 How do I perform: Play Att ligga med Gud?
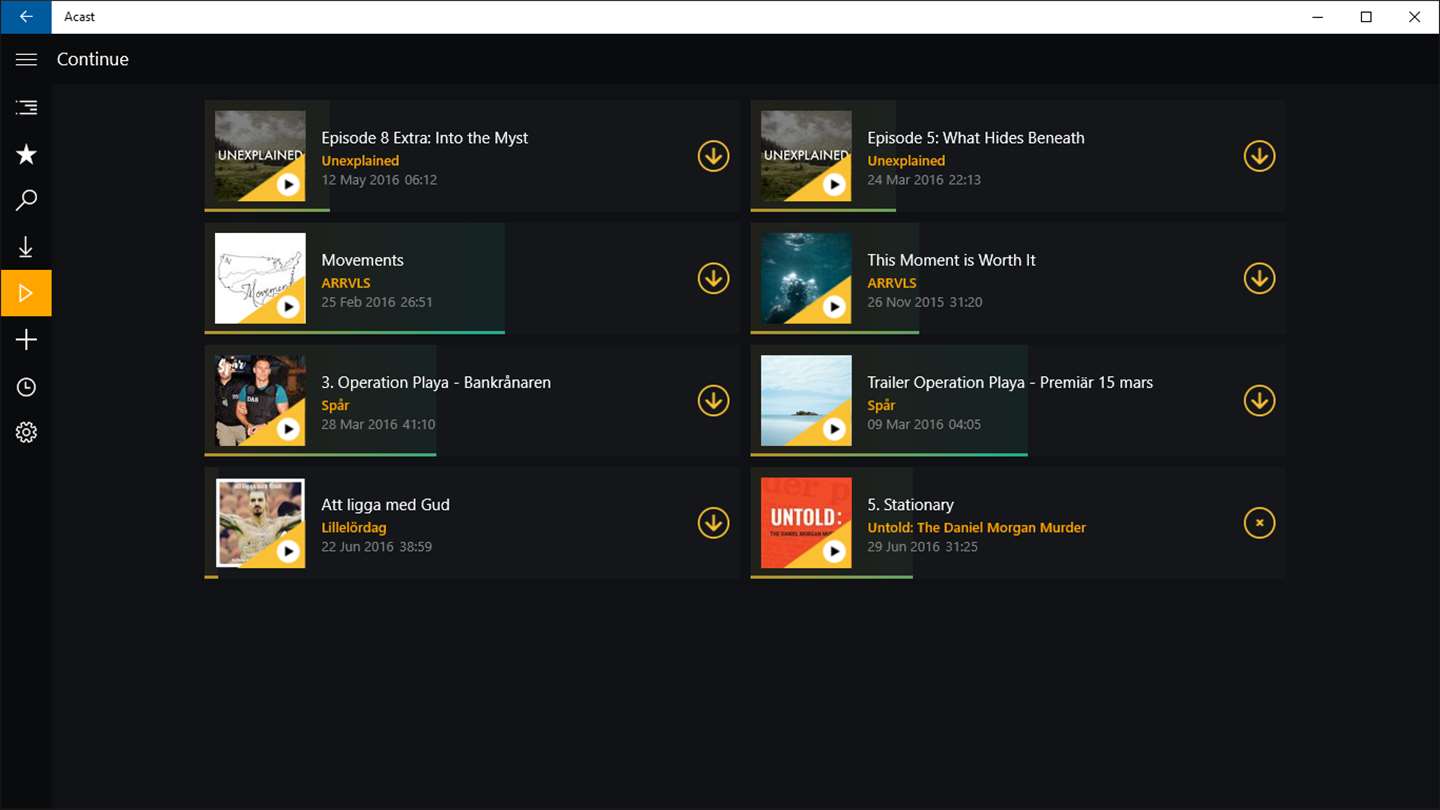point(288,551)
